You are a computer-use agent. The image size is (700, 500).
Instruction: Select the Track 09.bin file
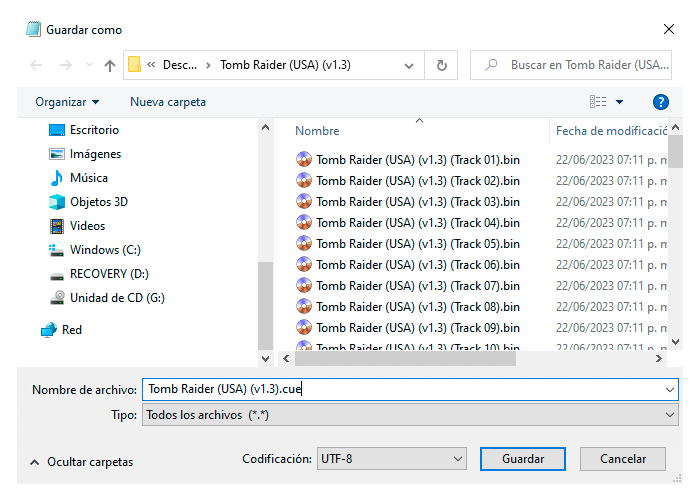[x=418, y=328]
